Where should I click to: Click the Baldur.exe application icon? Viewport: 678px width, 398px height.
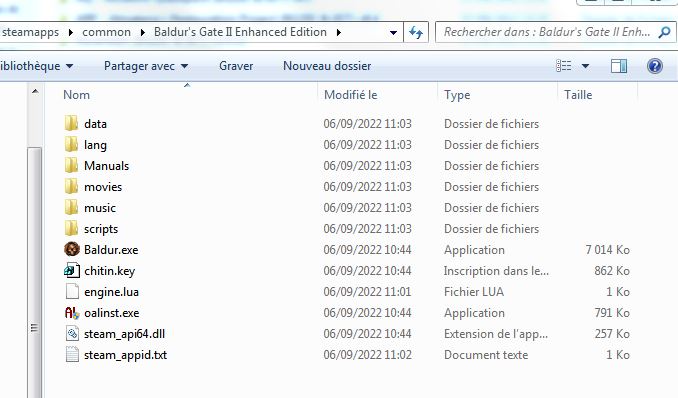pyautogui.click(x=72, y=250)
